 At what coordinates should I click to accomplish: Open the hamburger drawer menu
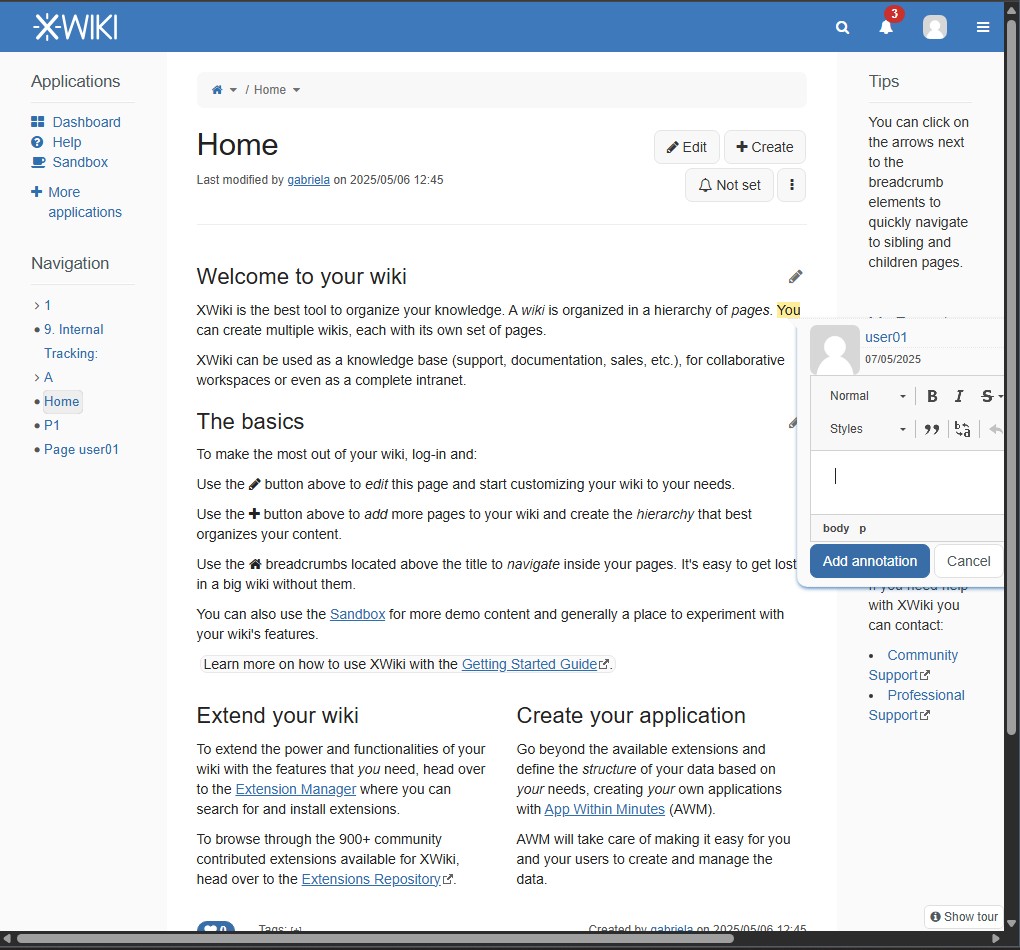983,27
